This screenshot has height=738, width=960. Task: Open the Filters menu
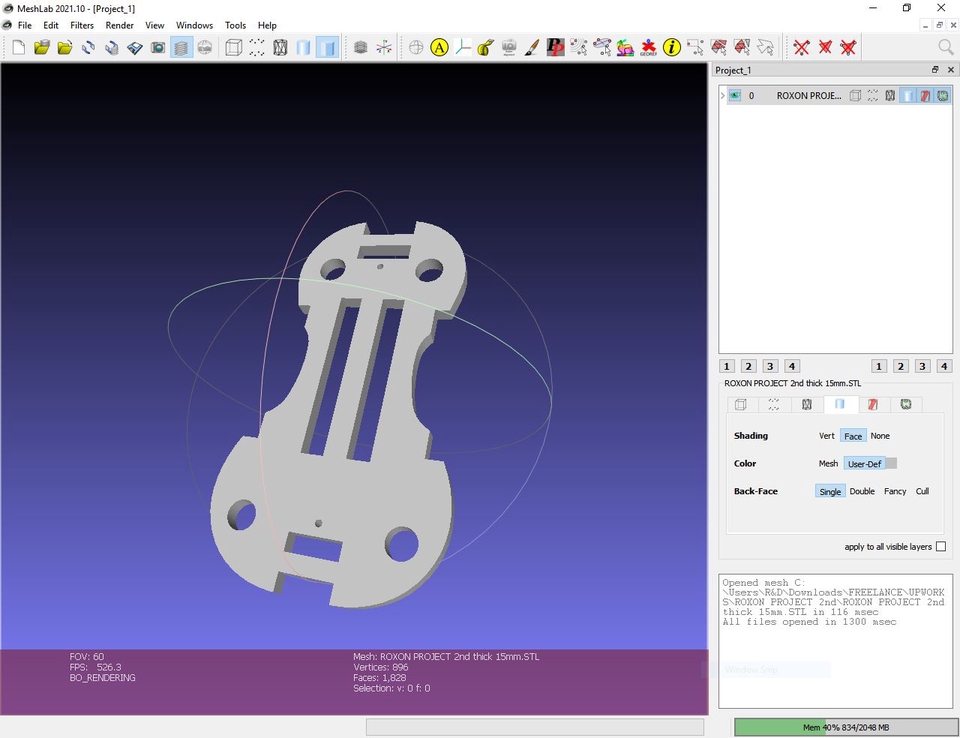point(81,25)
